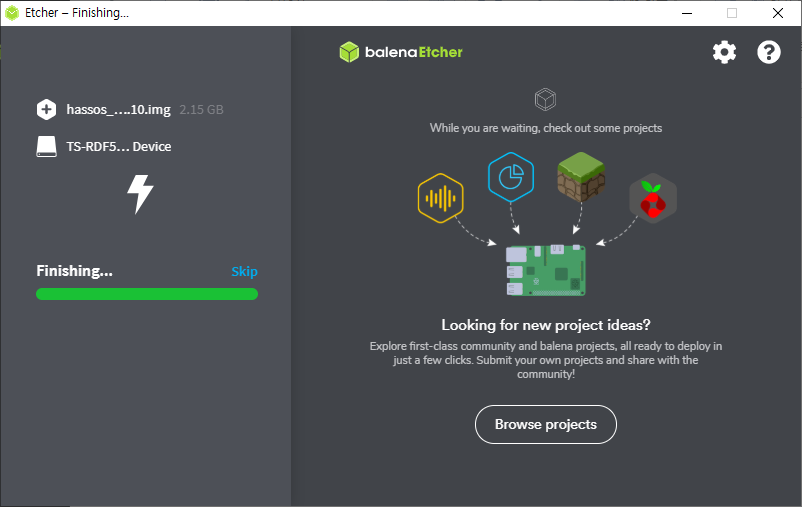Click the 'Explore first-class community' description text
The width and height of the screenshot is (802, 507).
point(546,360)
